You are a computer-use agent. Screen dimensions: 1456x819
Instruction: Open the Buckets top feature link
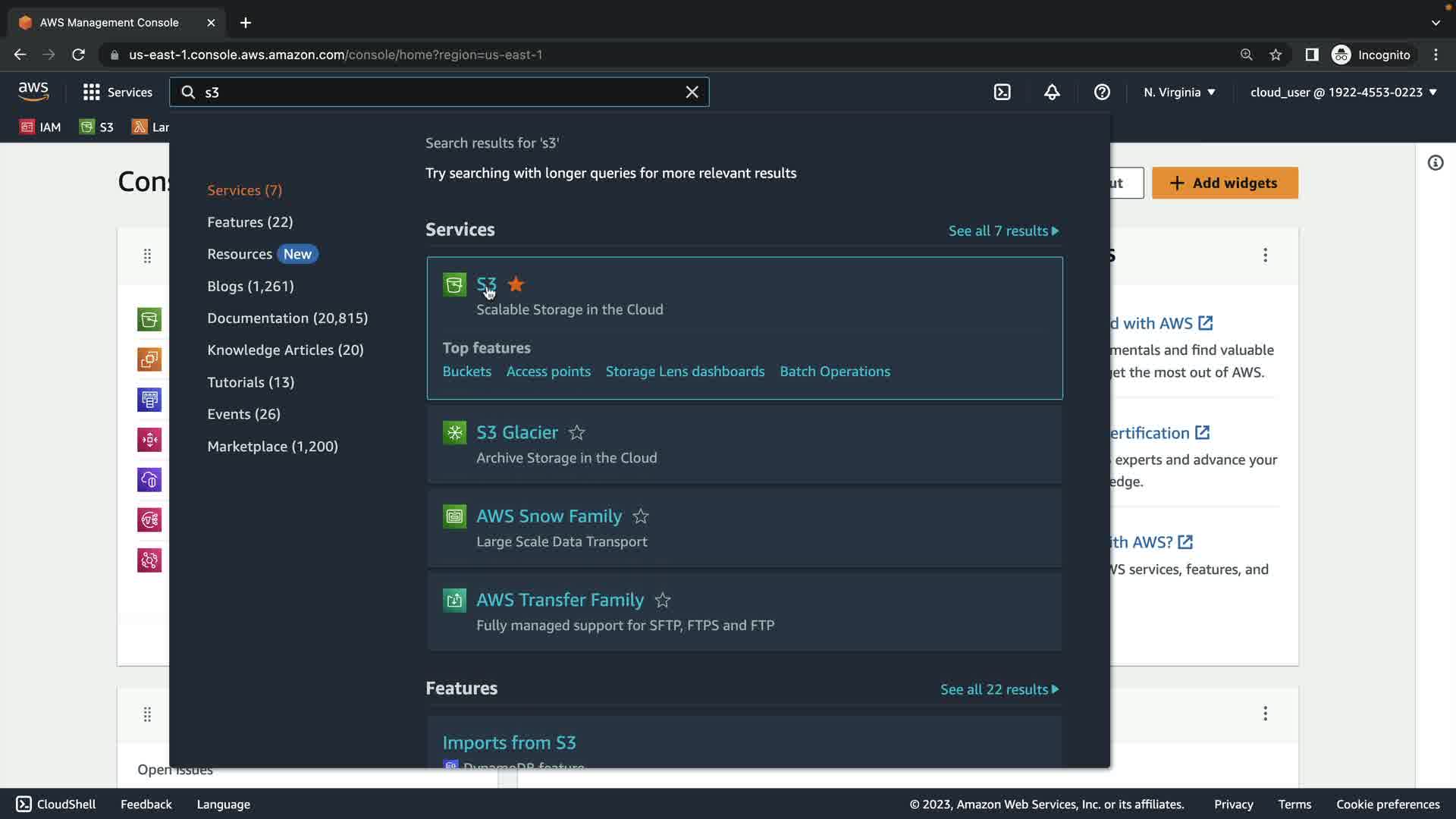pos(466,372)
